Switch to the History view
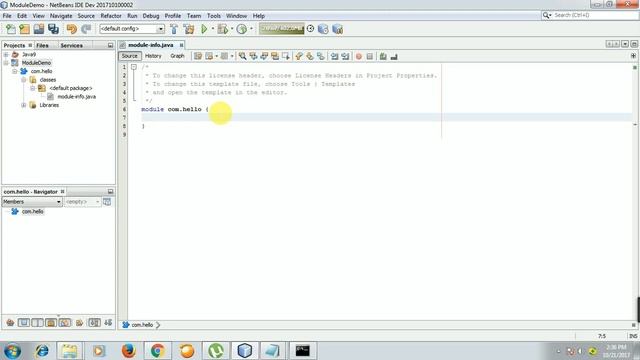This screenshot has height=360, width=640. (x=153, y=56)
